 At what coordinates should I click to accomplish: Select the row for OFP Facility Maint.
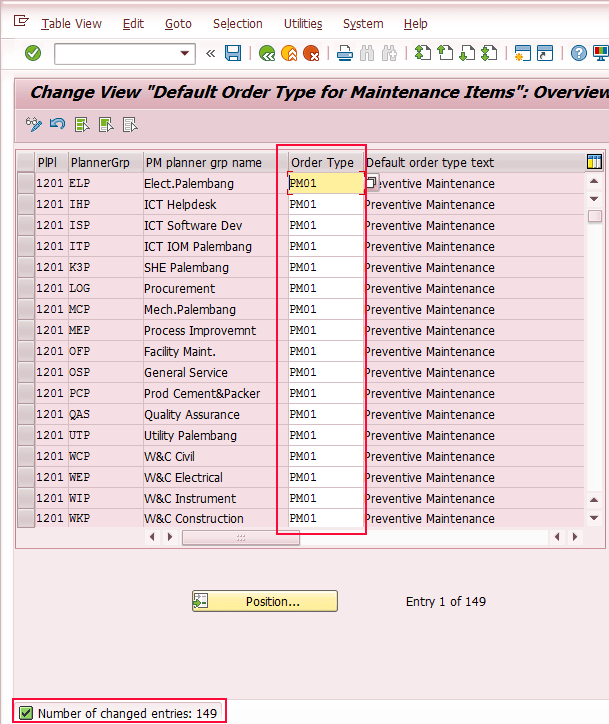26,351
